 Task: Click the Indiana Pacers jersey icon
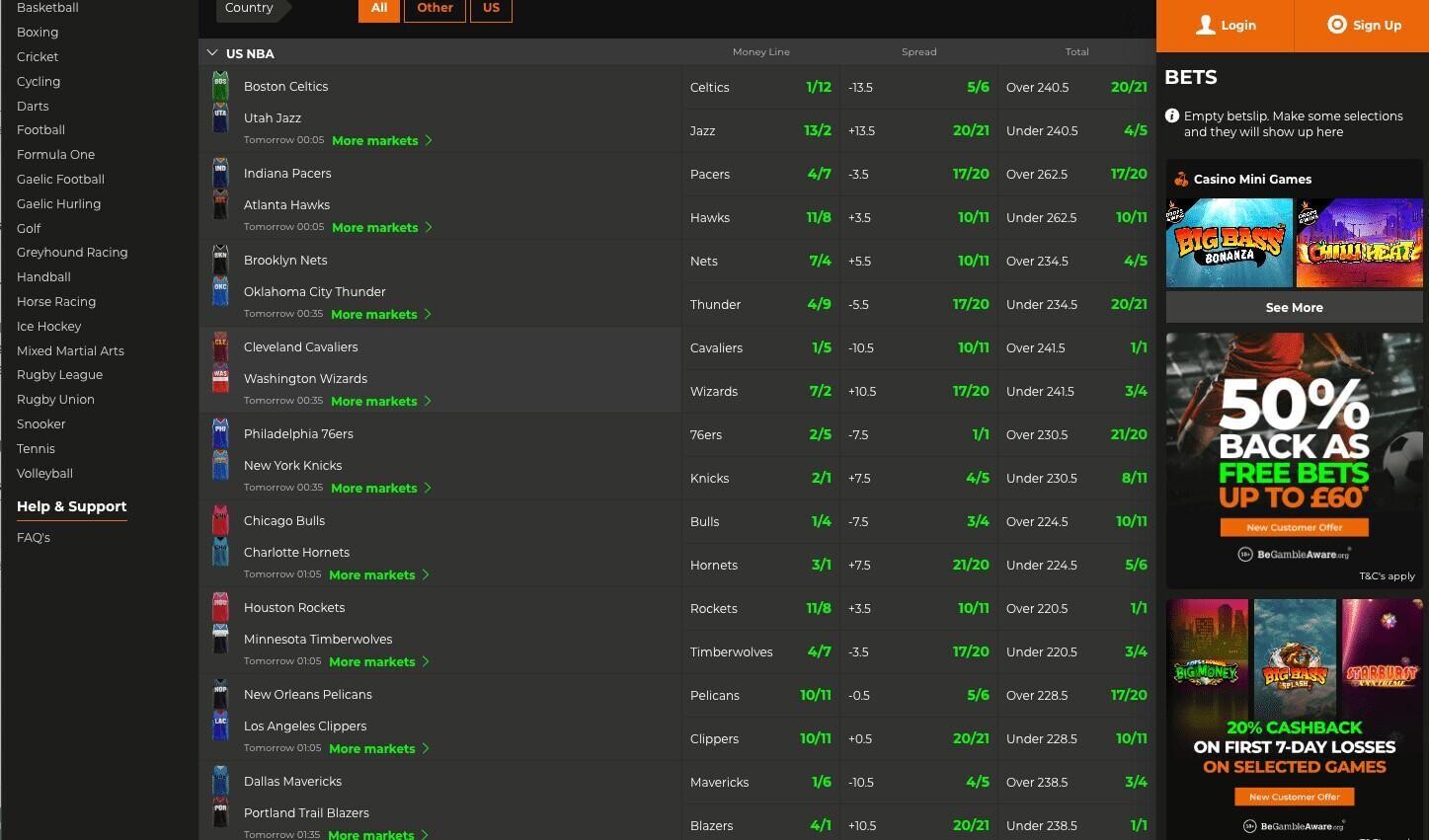click(x=220, y=173)
